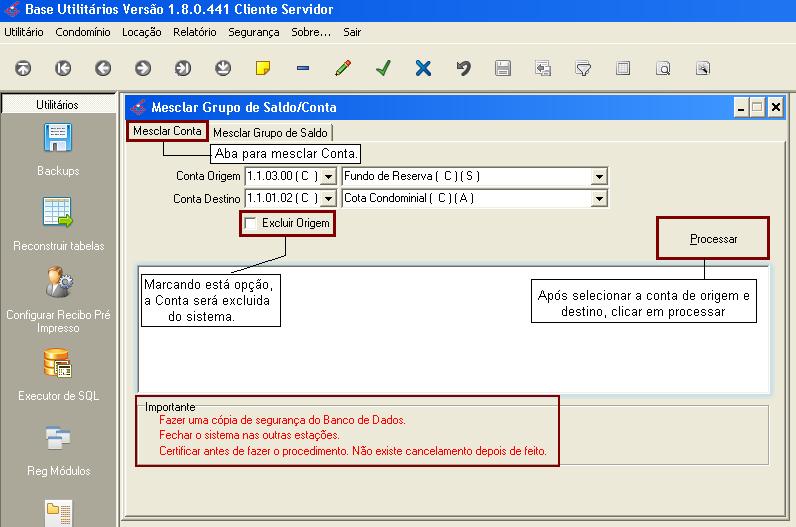Viewport: 796px width, 527px height.
Task: Open the Locação menu
Action: click(x=142, y=32)
